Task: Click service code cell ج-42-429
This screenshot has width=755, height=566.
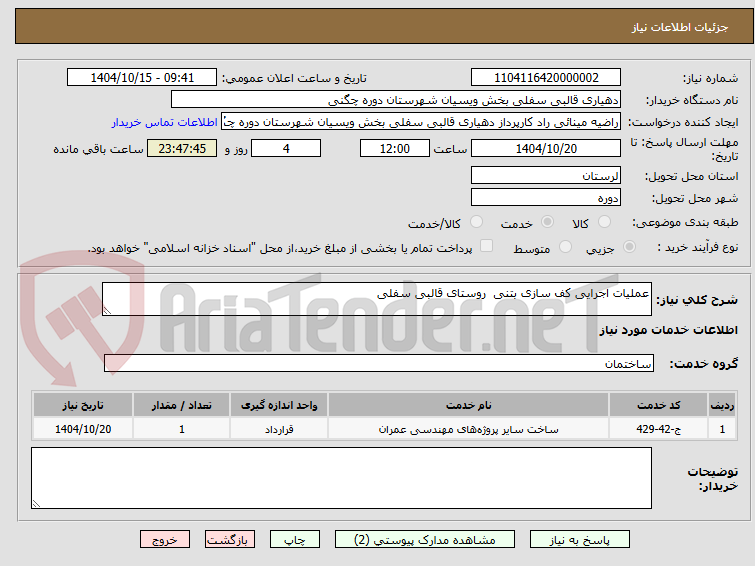Action: pos(658,429)
